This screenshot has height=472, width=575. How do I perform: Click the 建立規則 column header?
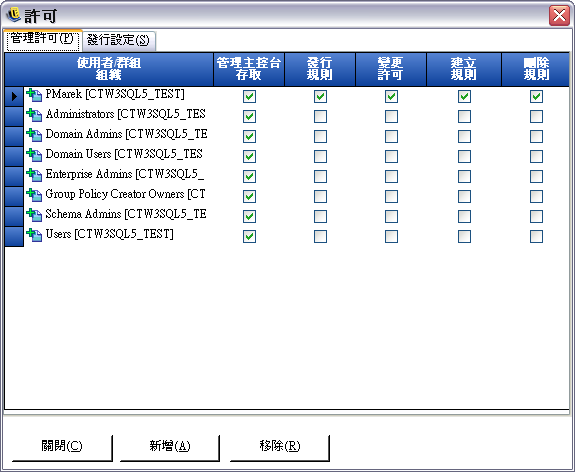(464, 69)
